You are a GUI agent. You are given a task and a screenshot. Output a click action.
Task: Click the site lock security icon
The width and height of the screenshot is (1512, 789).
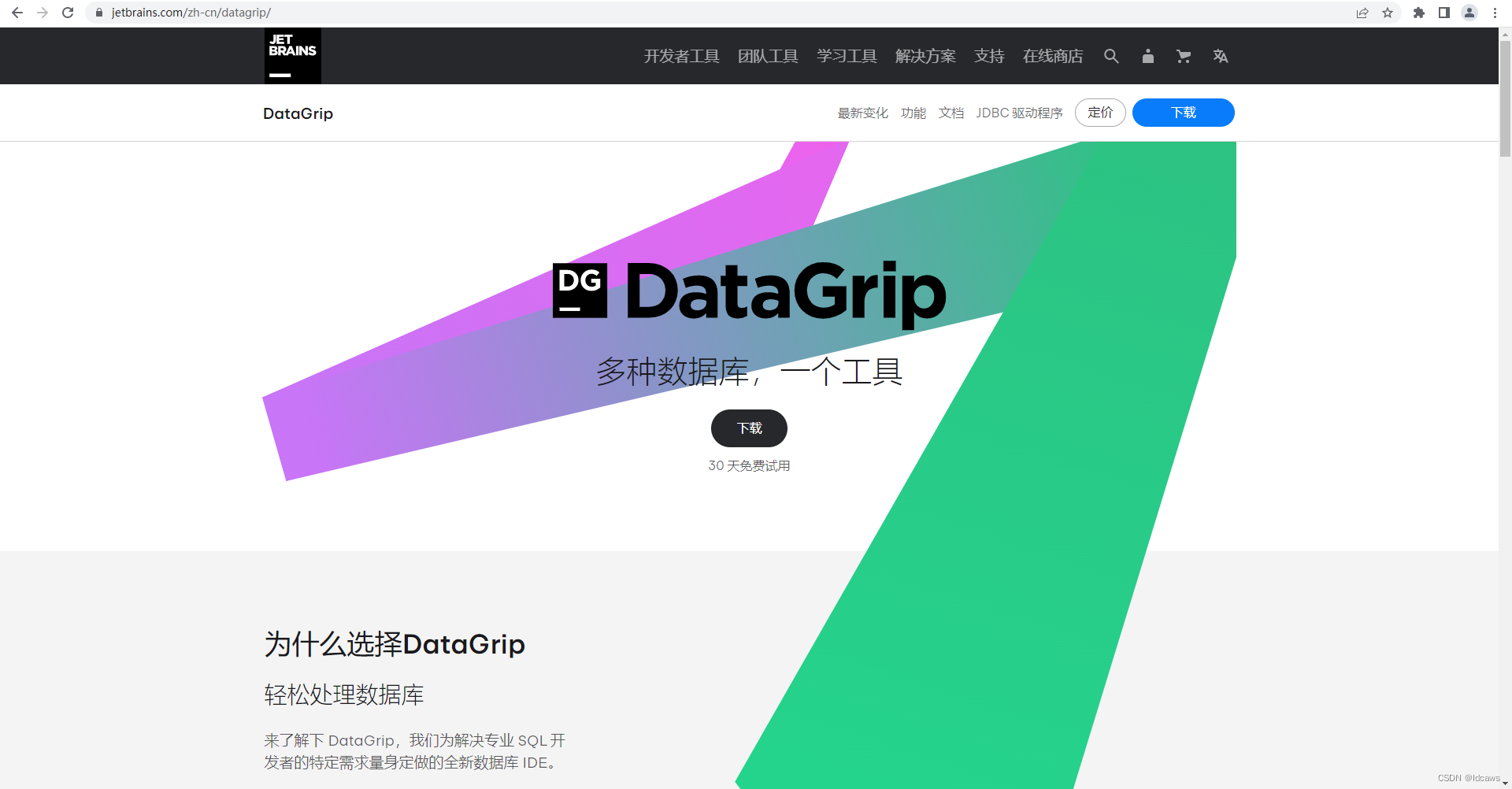click(99, 13)
